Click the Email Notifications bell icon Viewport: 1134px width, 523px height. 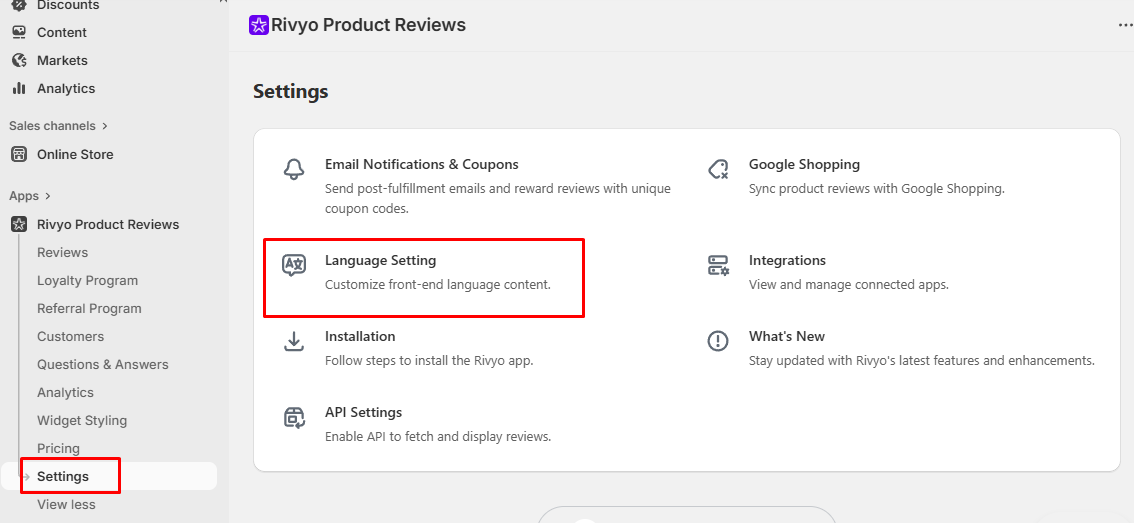coord(294,170)
